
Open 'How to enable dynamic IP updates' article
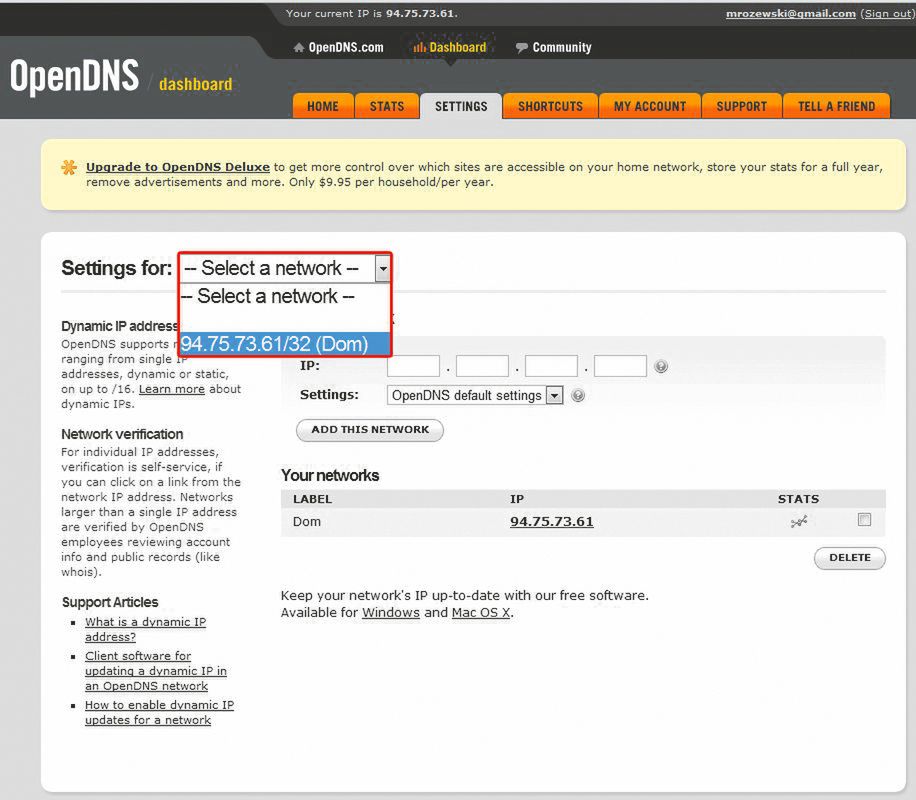click(159, 712)
